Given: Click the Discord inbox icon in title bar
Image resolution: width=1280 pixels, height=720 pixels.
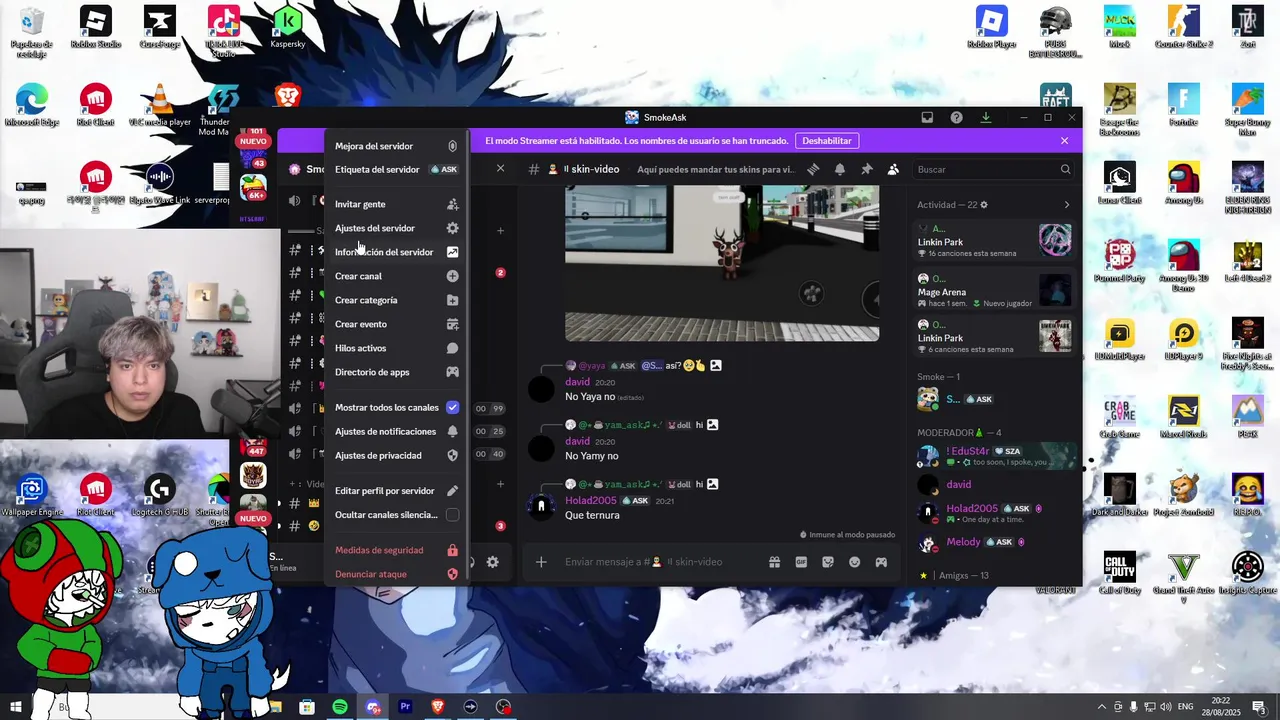Looking at the screenshot, I should coord(927,118).
